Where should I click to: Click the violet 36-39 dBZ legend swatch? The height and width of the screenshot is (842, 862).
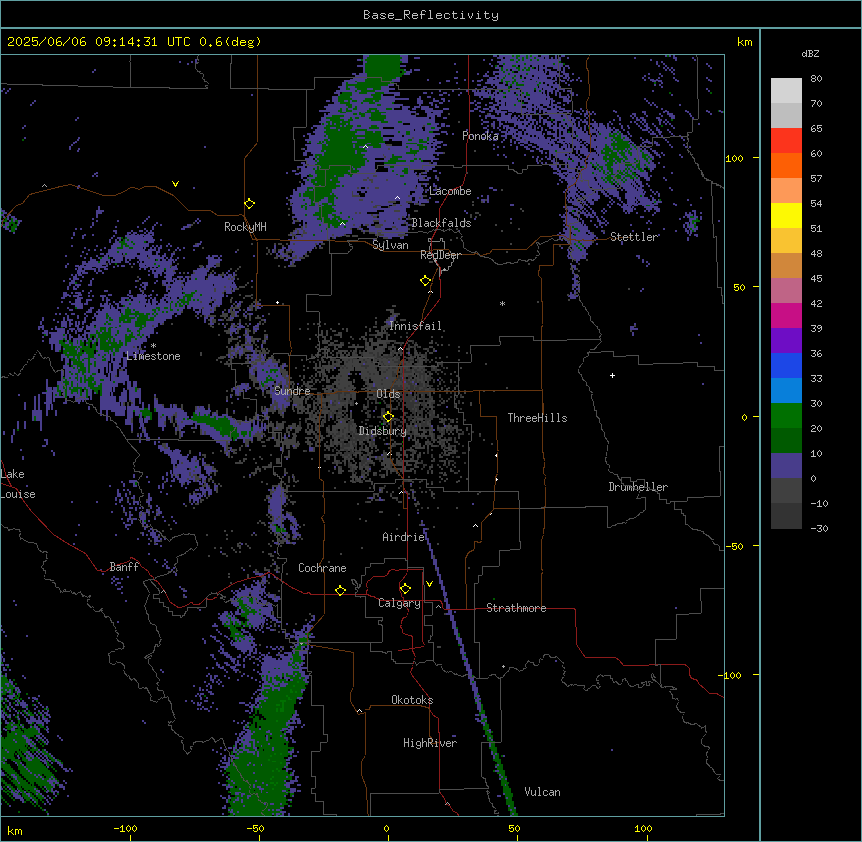[786, 341]
